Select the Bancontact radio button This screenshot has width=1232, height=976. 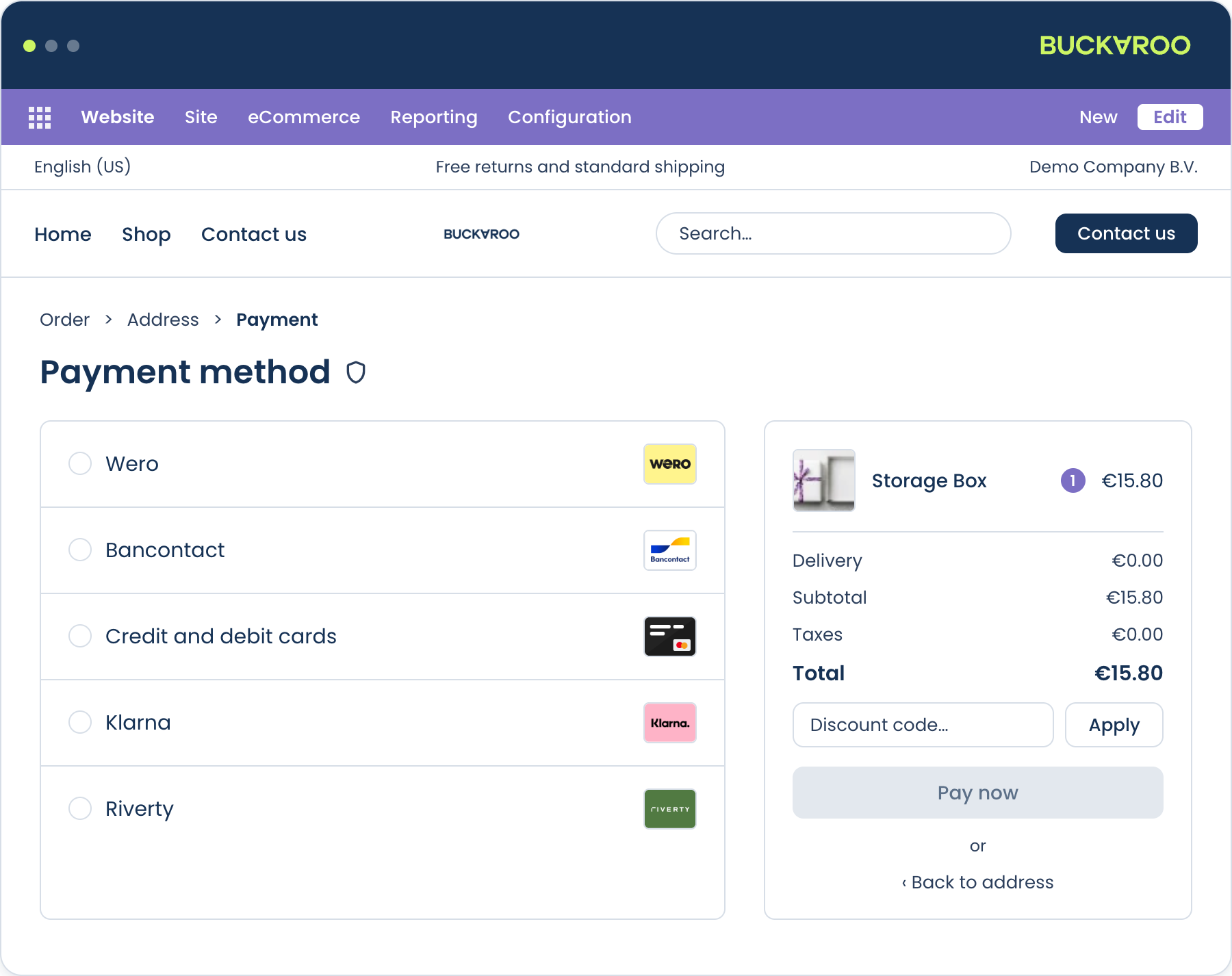(x=80, y=550)
